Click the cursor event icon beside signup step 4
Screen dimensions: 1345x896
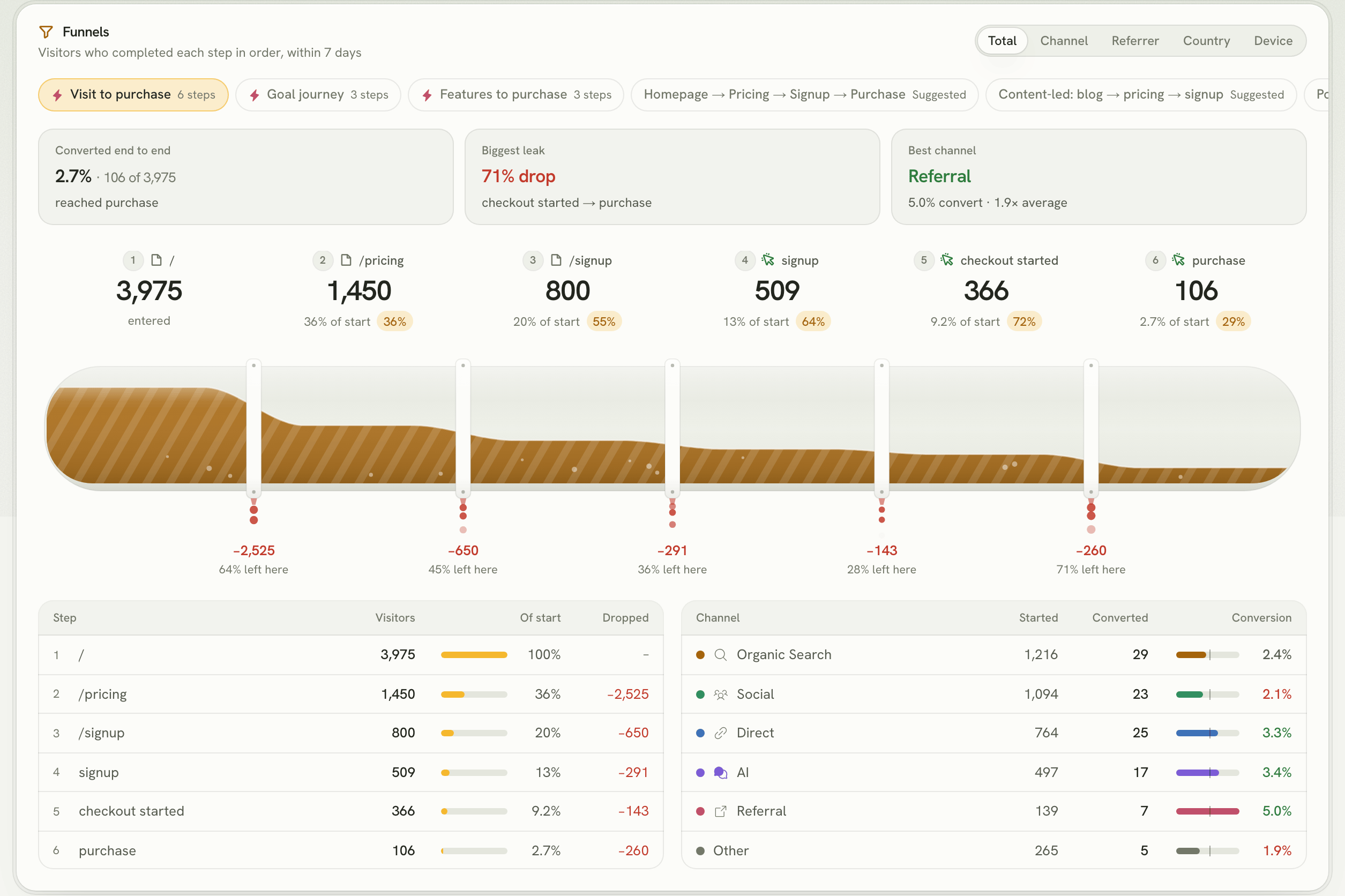[x=768, y=260]
